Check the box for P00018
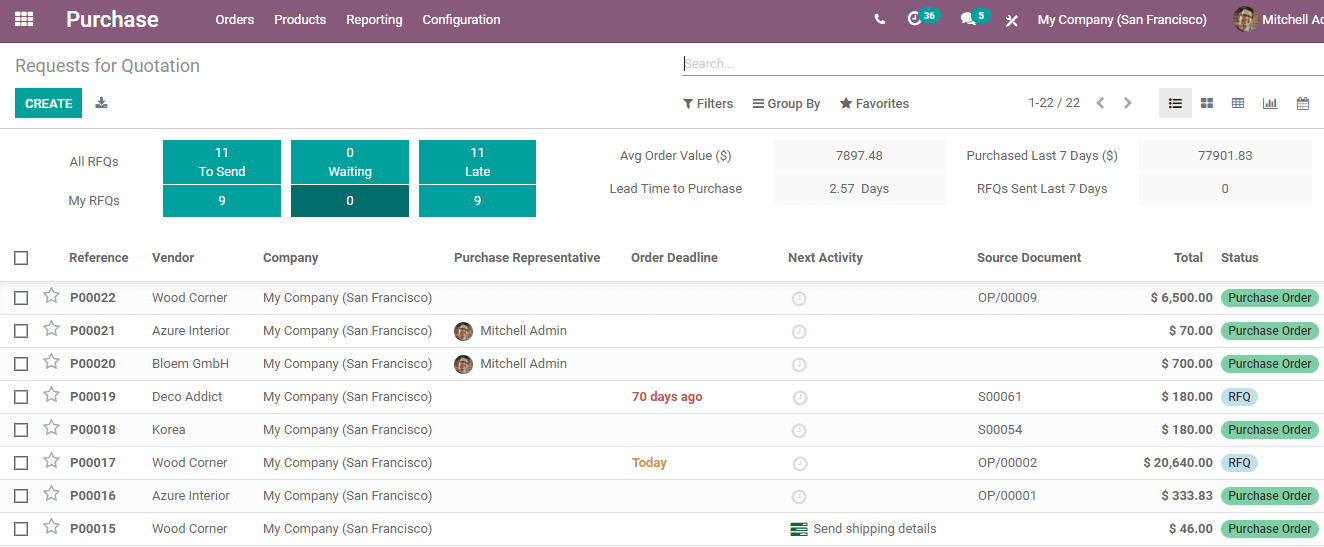Viewport: 1324px width, 547px height. point(21,430)
